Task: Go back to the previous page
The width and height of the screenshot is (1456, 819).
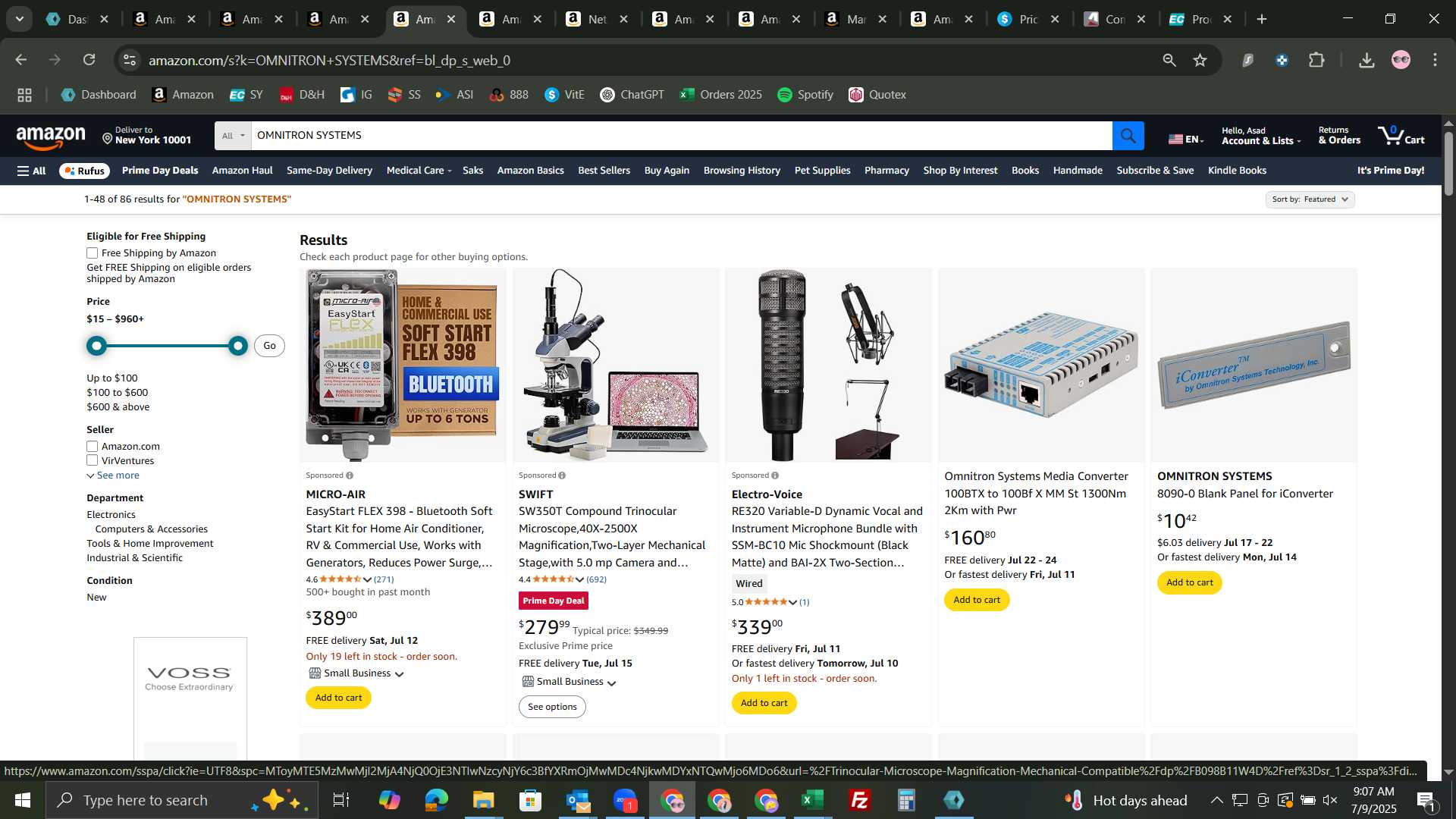Action: (20, 60)
